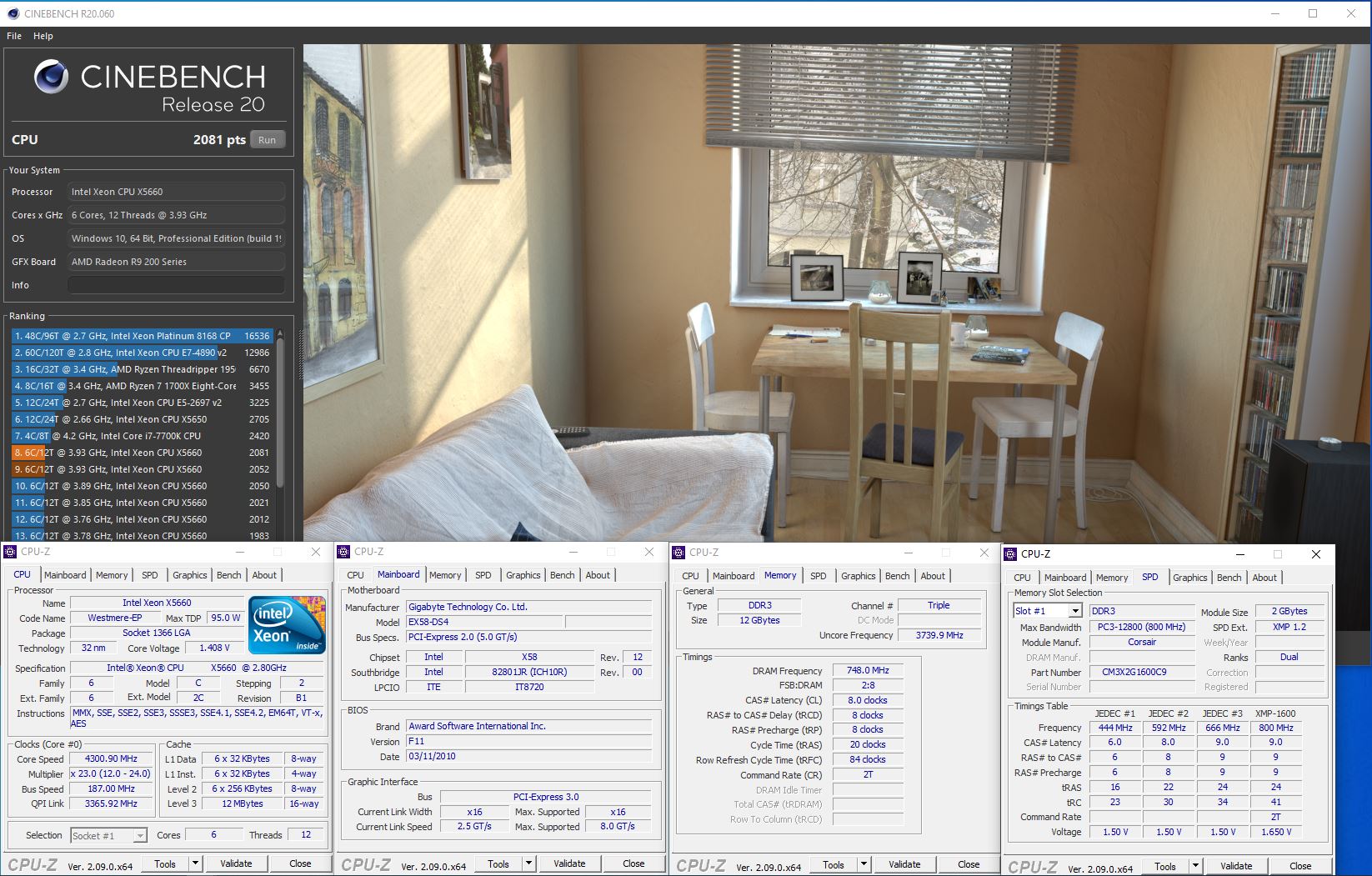Click Tools button in the CPU tab window
Image resolution: width=1372 pixels, height=876 pixels.
[165, 863]
